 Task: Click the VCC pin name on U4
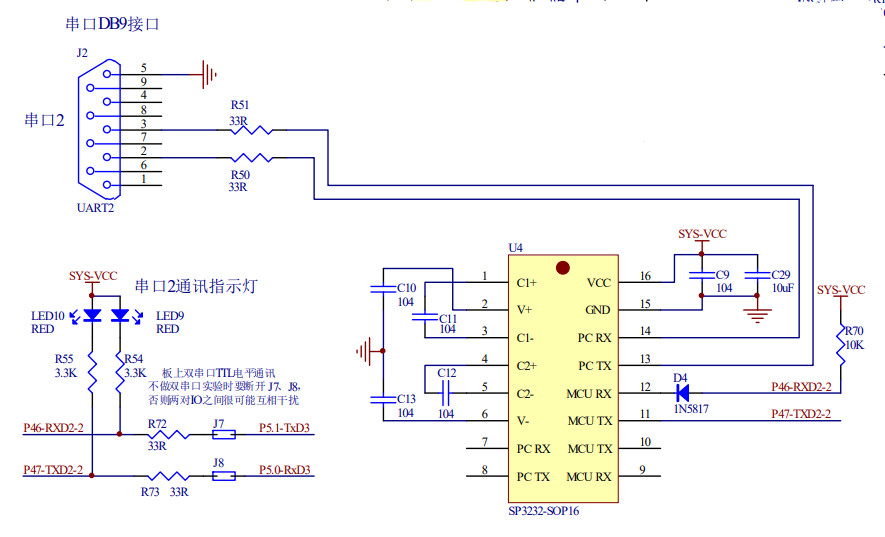click(x=599, y=283)
